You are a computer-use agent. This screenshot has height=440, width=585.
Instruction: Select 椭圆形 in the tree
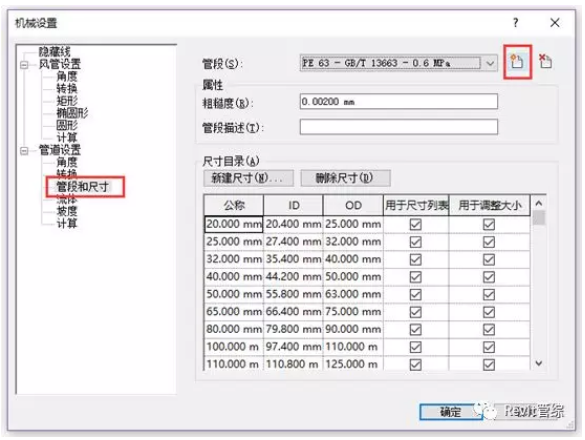tap(72, 113)
